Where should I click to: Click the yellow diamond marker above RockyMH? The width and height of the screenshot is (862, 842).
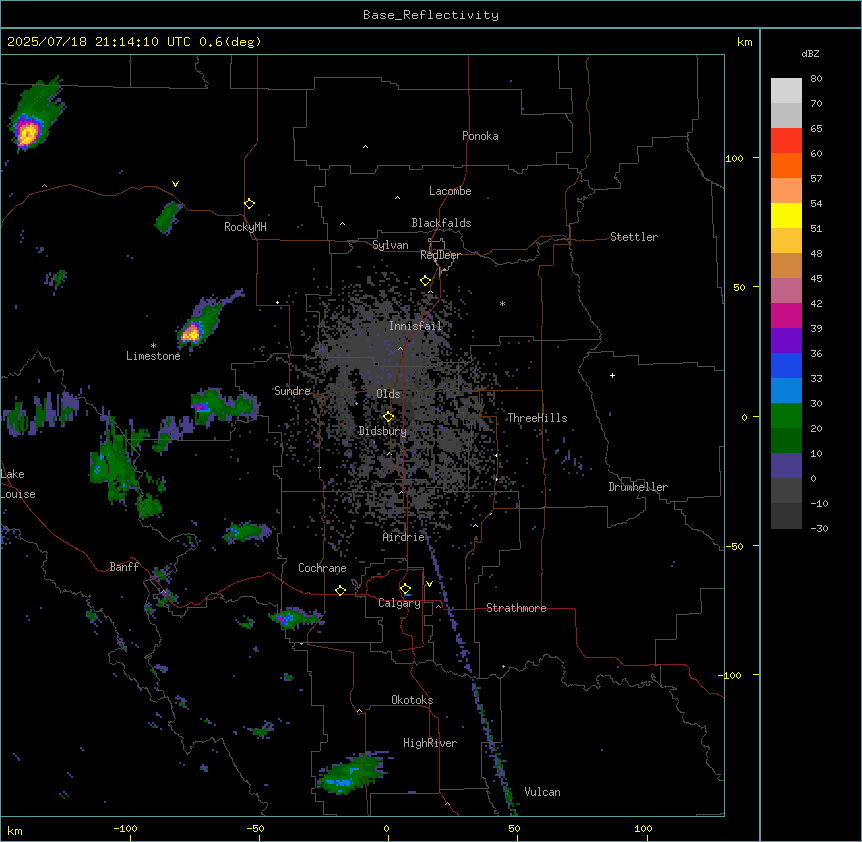point(250,204)
